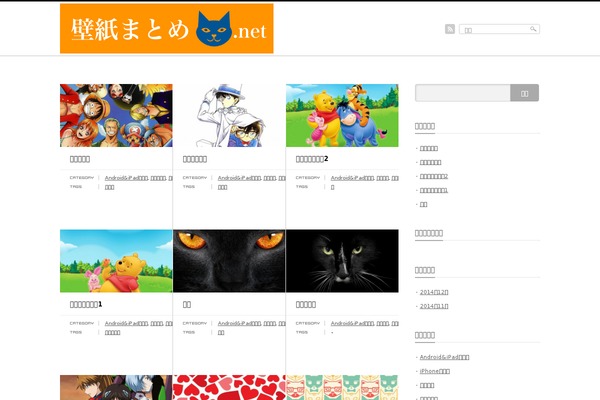Click the tag link under Pooh and Piglet post
This screenshot has height=400, width=600.
coord(112,333)
